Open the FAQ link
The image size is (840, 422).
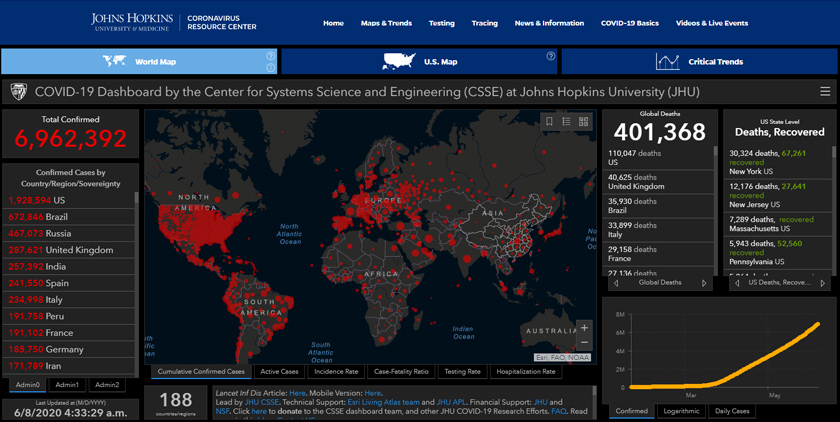click(559, 411)
